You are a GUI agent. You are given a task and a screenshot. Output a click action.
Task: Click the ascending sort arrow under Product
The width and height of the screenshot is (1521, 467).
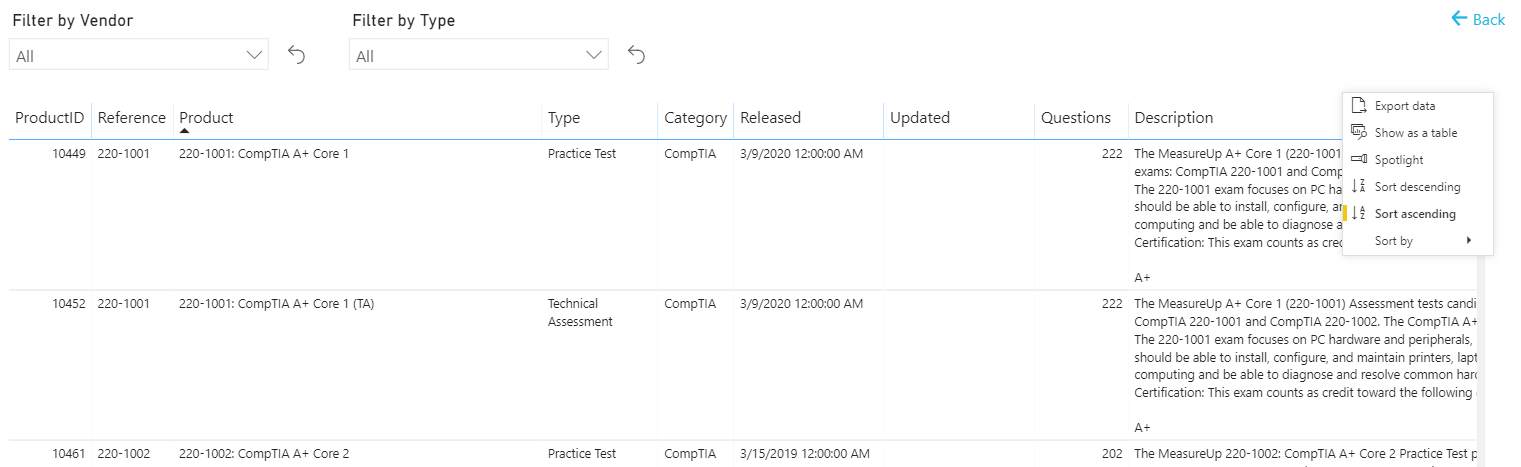(x=184, y=131)
